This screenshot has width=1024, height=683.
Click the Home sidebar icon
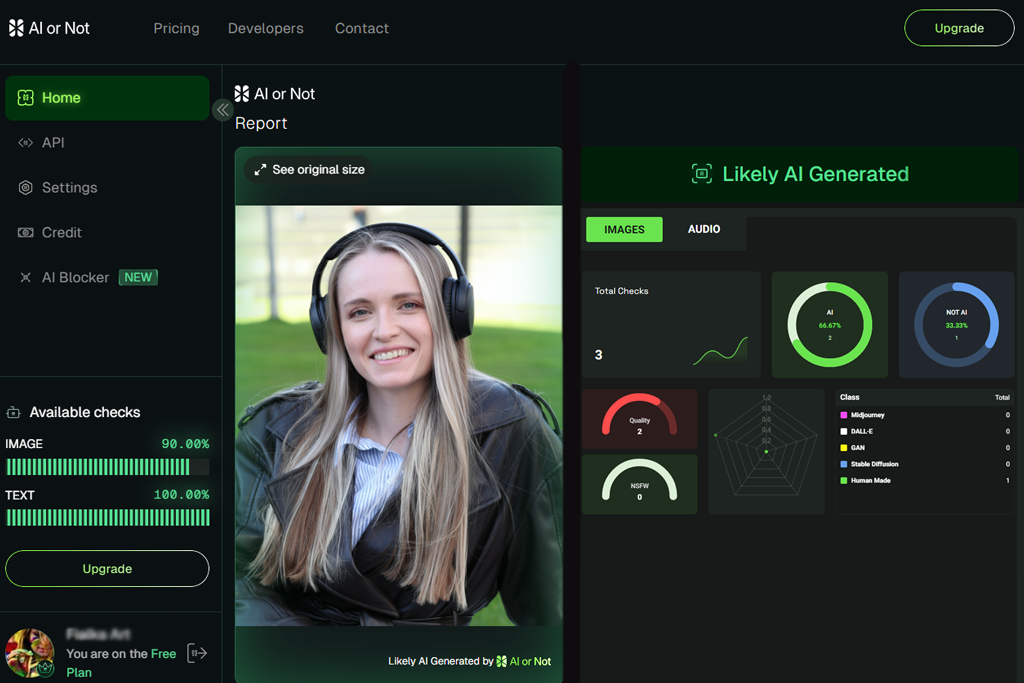tap(25, 98)
